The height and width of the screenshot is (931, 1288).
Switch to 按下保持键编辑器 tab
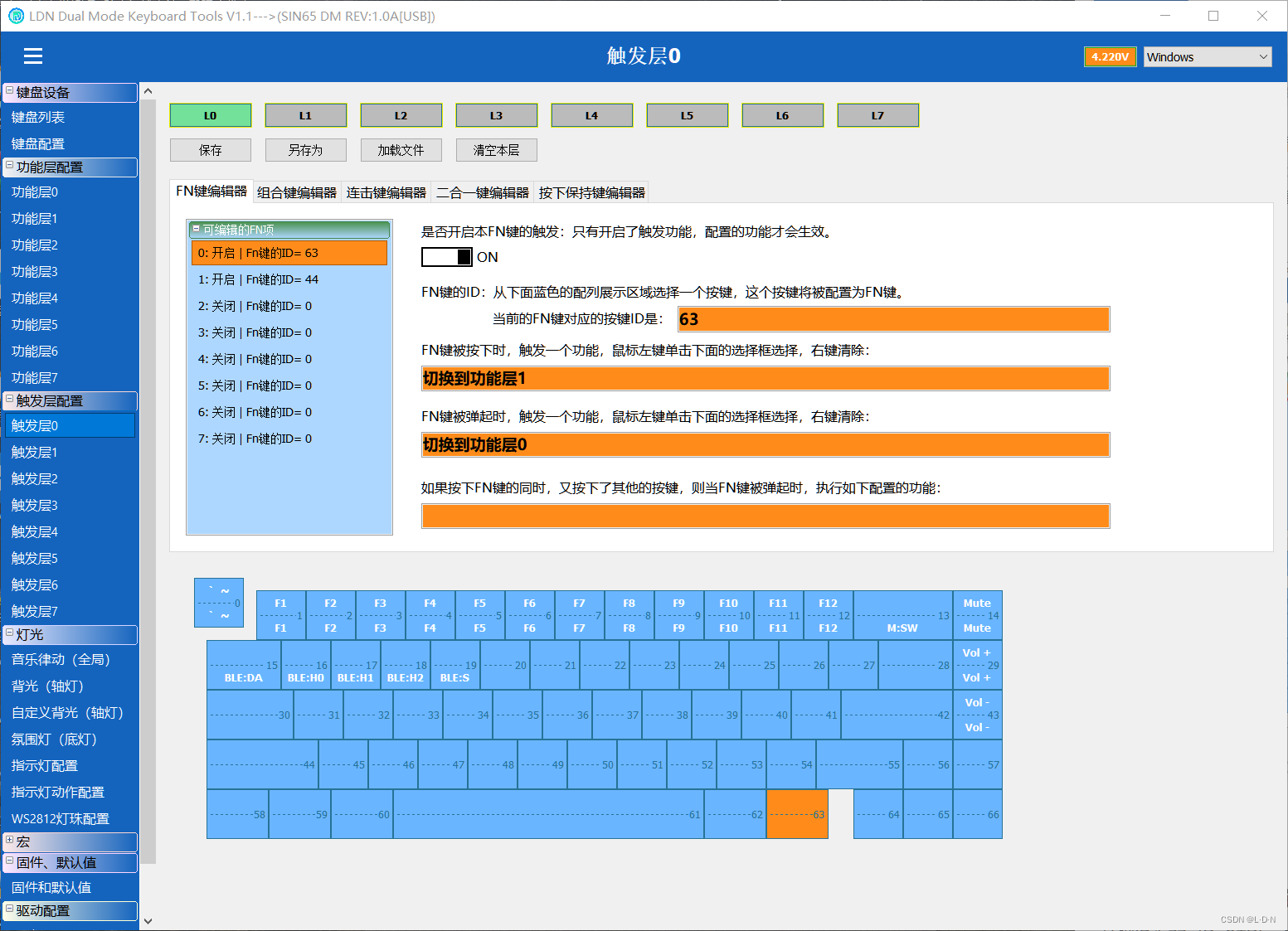tap(591, 192)
